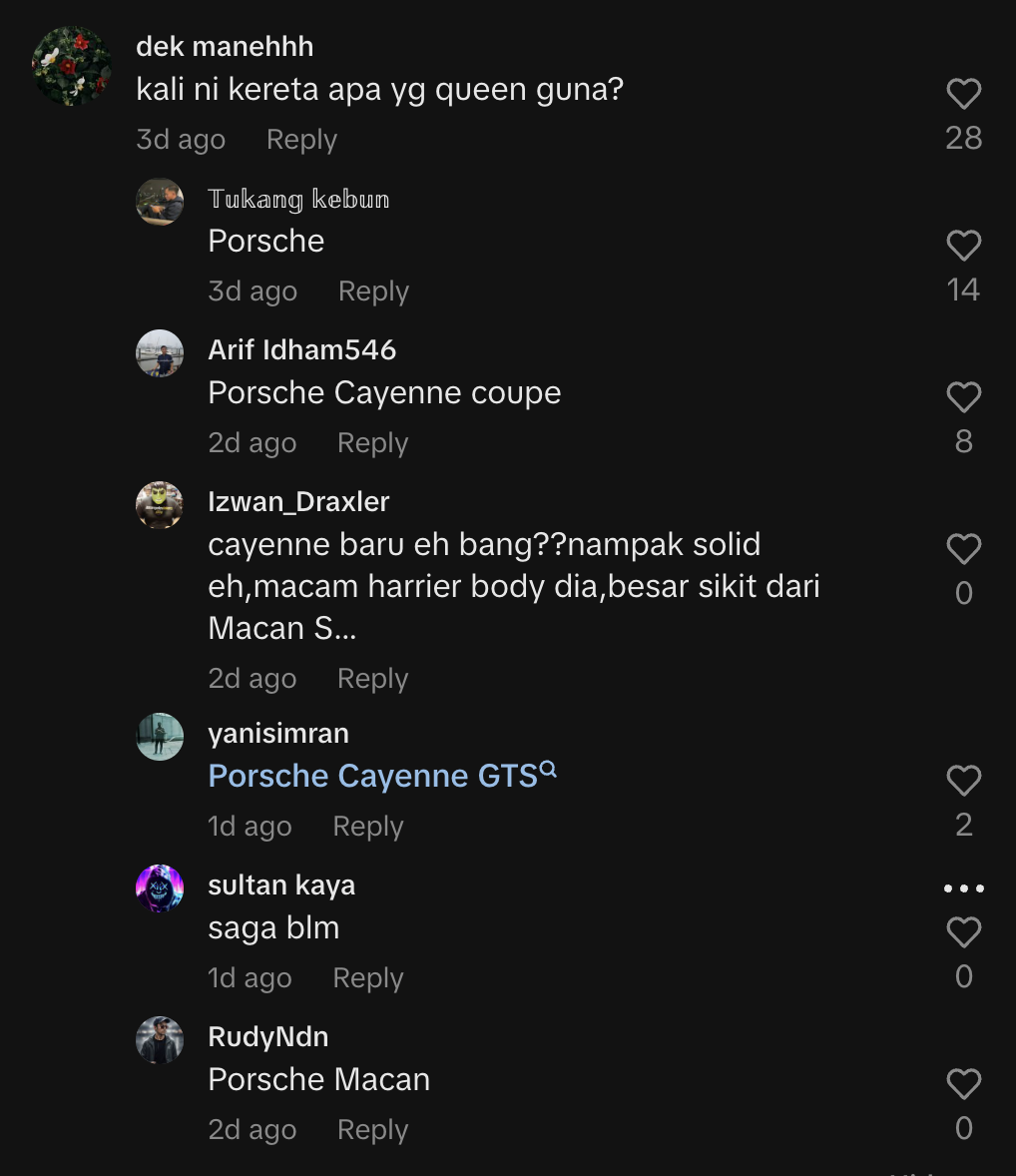Reply to sultan kaya's comment

(x=367, y=978)
